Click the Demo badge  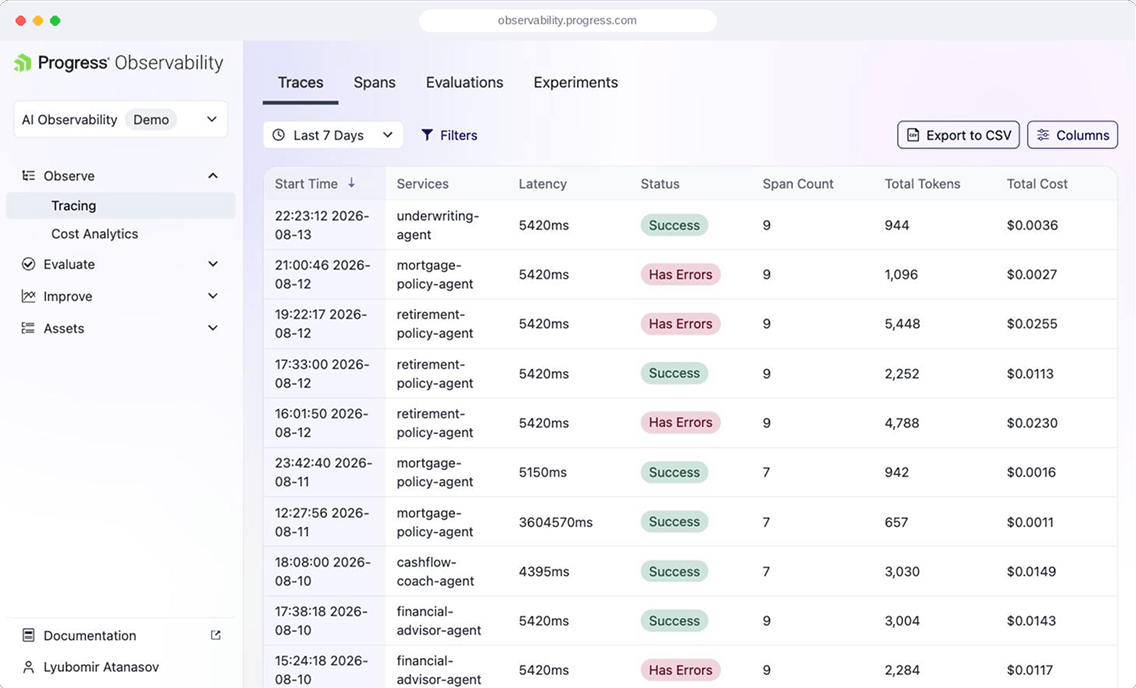point(151,119)
